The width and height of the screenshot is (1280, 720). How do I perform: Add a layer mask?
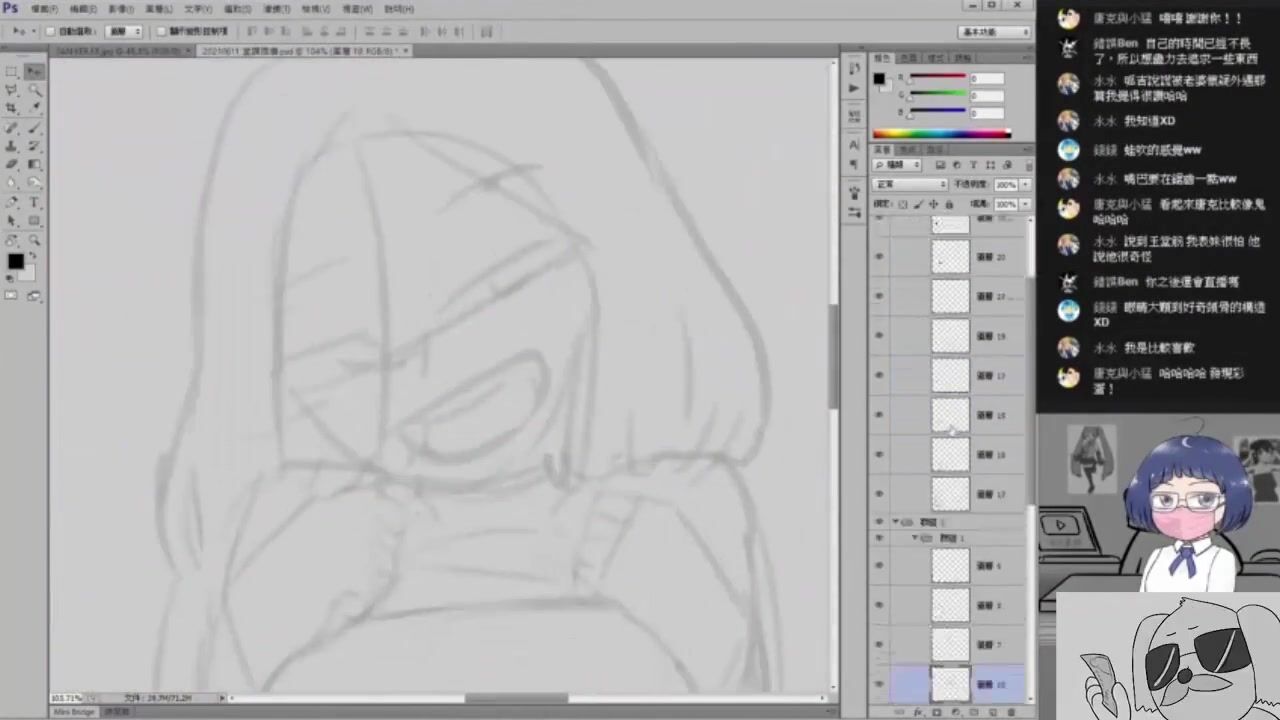click(937, 712)
